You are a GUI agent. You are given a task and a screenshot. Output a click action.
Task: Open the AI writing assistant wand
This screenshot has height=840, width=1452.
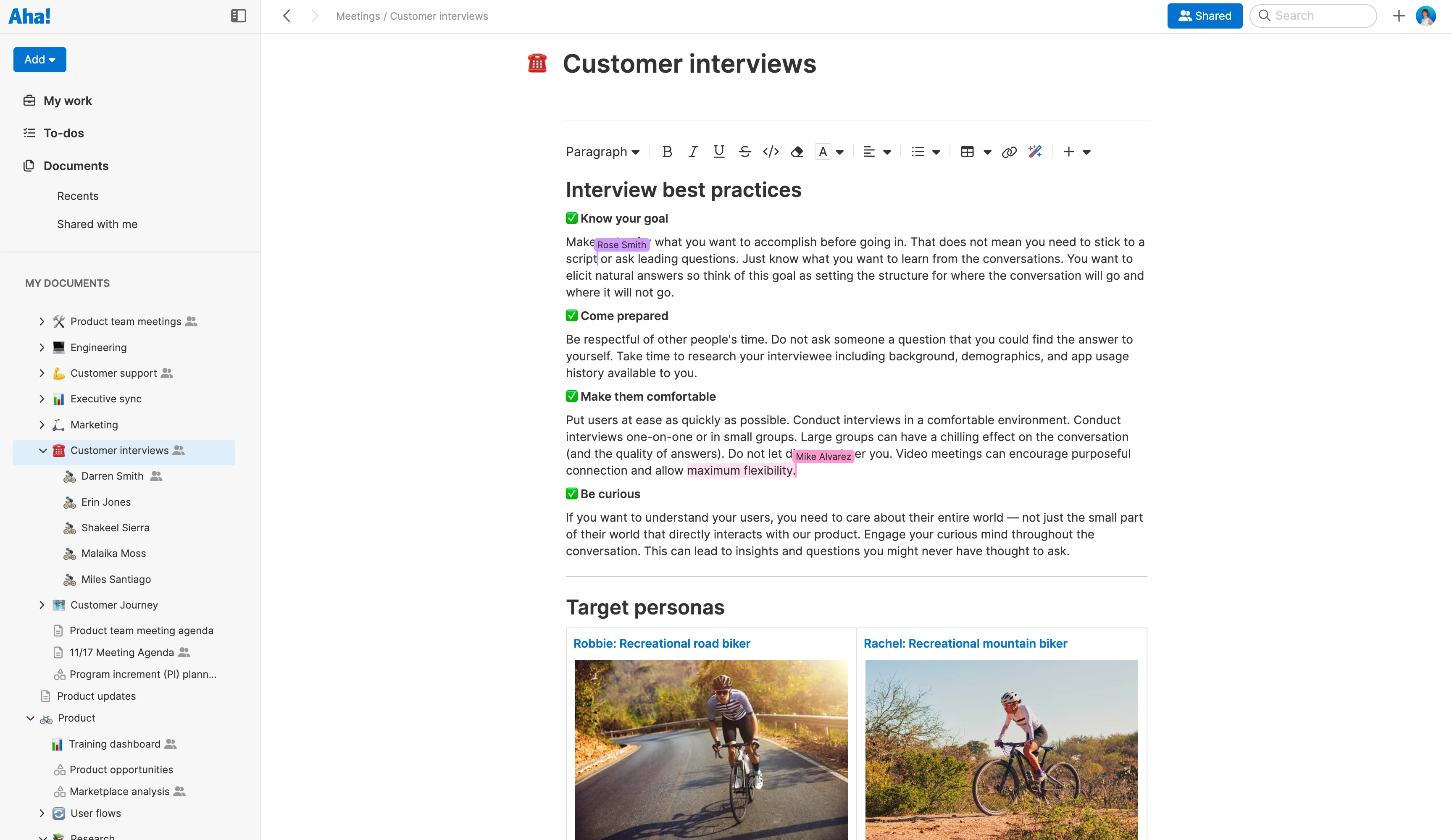point(1035,152)
